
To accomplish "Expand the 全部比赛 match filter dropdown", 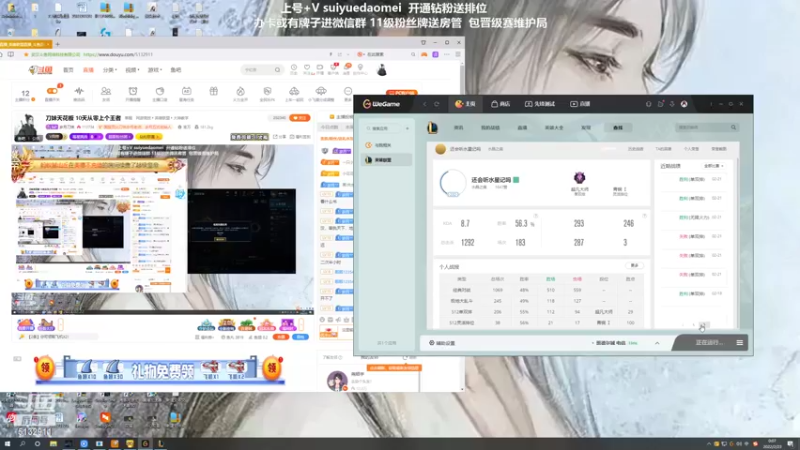I will (x=713, y=166).
